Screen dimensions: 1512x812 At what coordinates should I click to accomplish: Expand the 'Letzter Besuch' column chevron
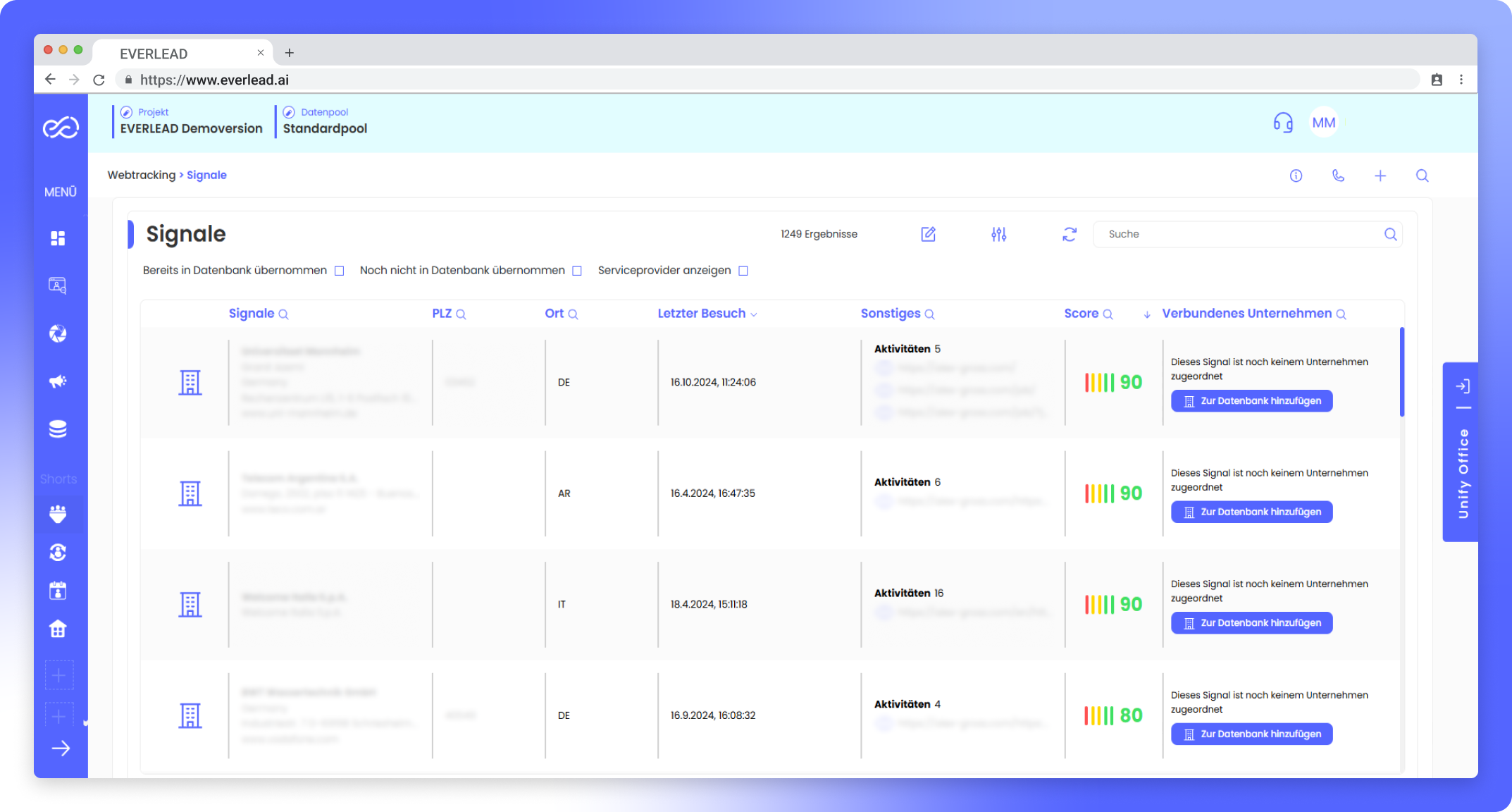pyautogui.click(x=754, y=314)
